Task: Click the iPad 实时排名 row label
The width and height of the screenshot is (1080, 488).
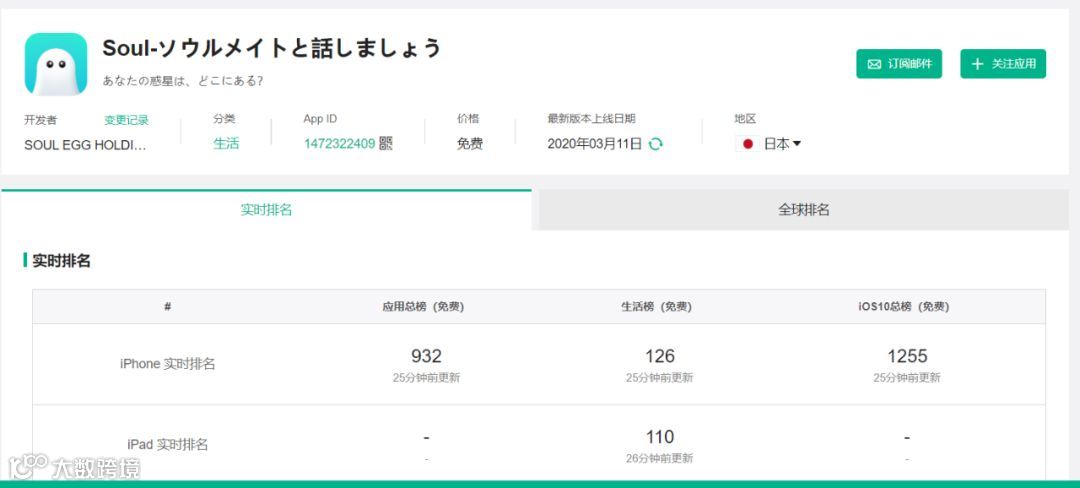Action: 167,445
